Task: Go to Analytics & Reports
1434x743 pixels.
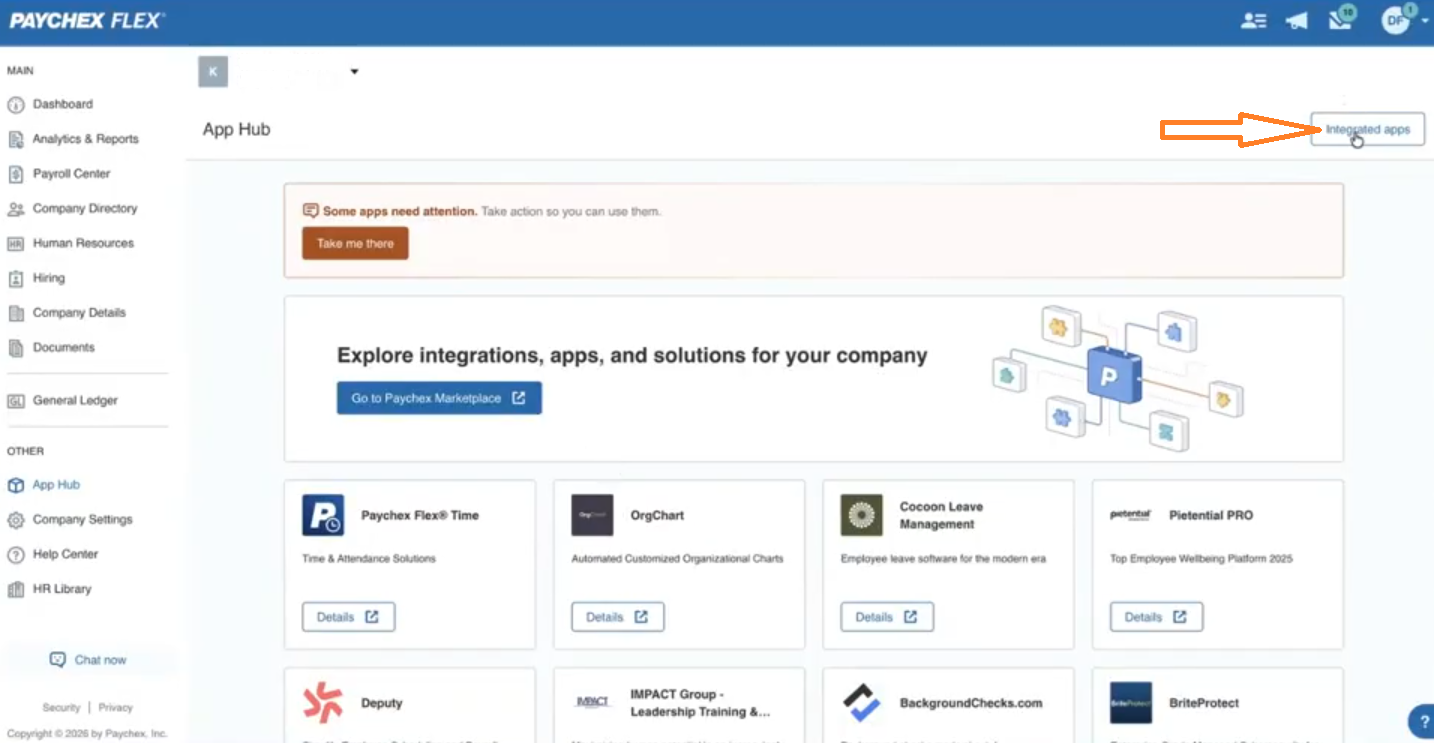Action: (x=85, y=139)
